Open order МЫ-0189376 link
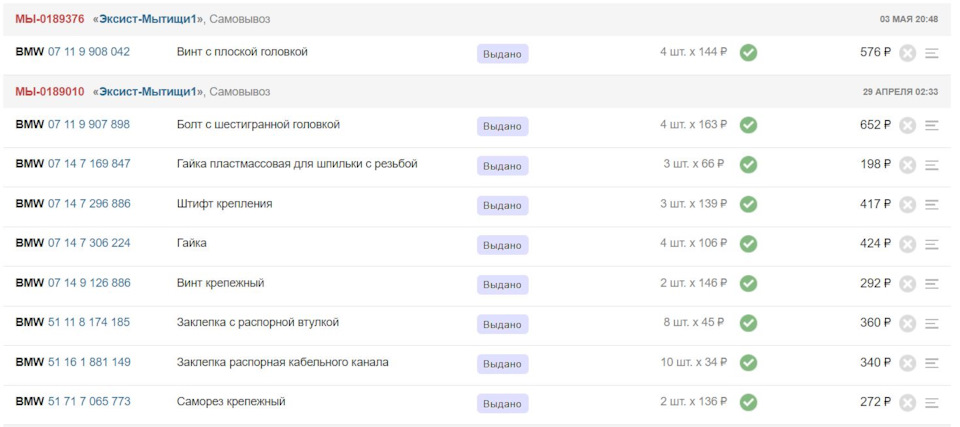Viewport: 960px width, 427px height. tap(50, 19)
